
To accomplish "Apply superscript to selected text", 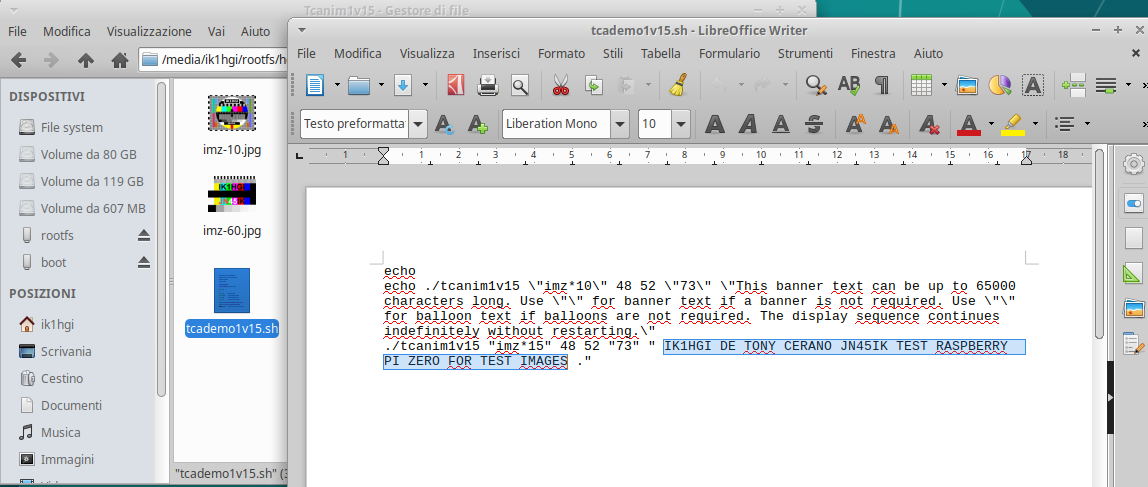I will point(855,124).
